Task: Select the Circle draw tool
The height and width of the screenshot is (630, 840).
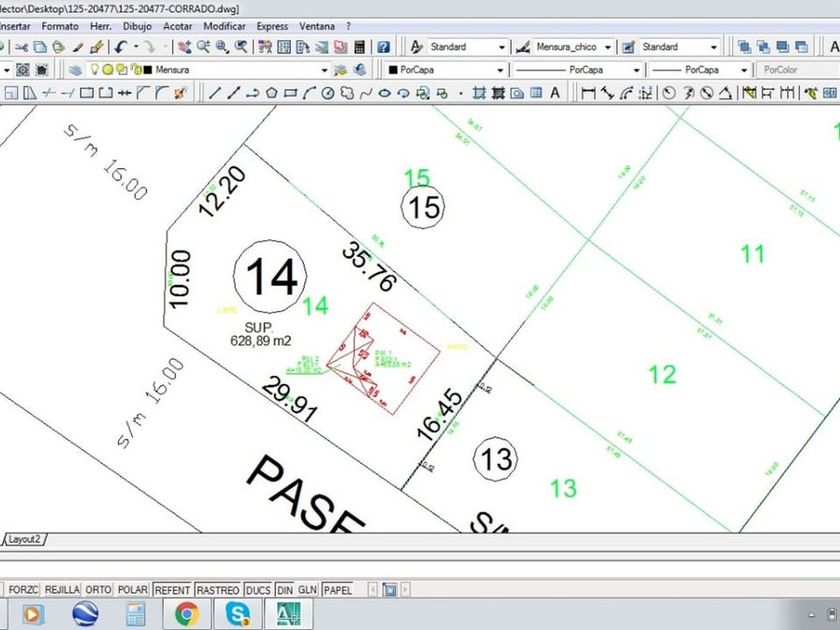Action: [326, 93]
